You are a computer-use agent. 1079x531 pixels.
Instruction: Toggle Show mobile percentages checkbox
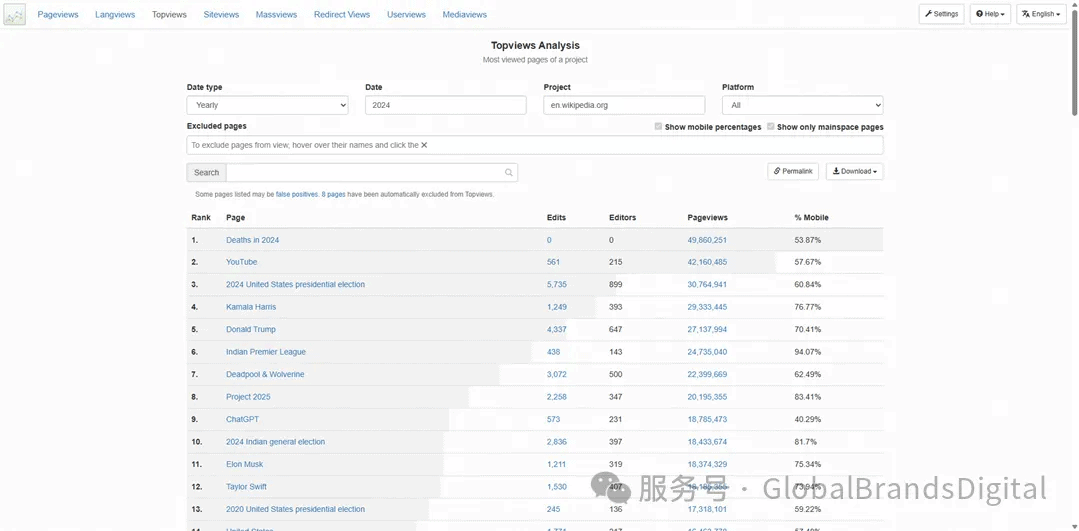659,127
